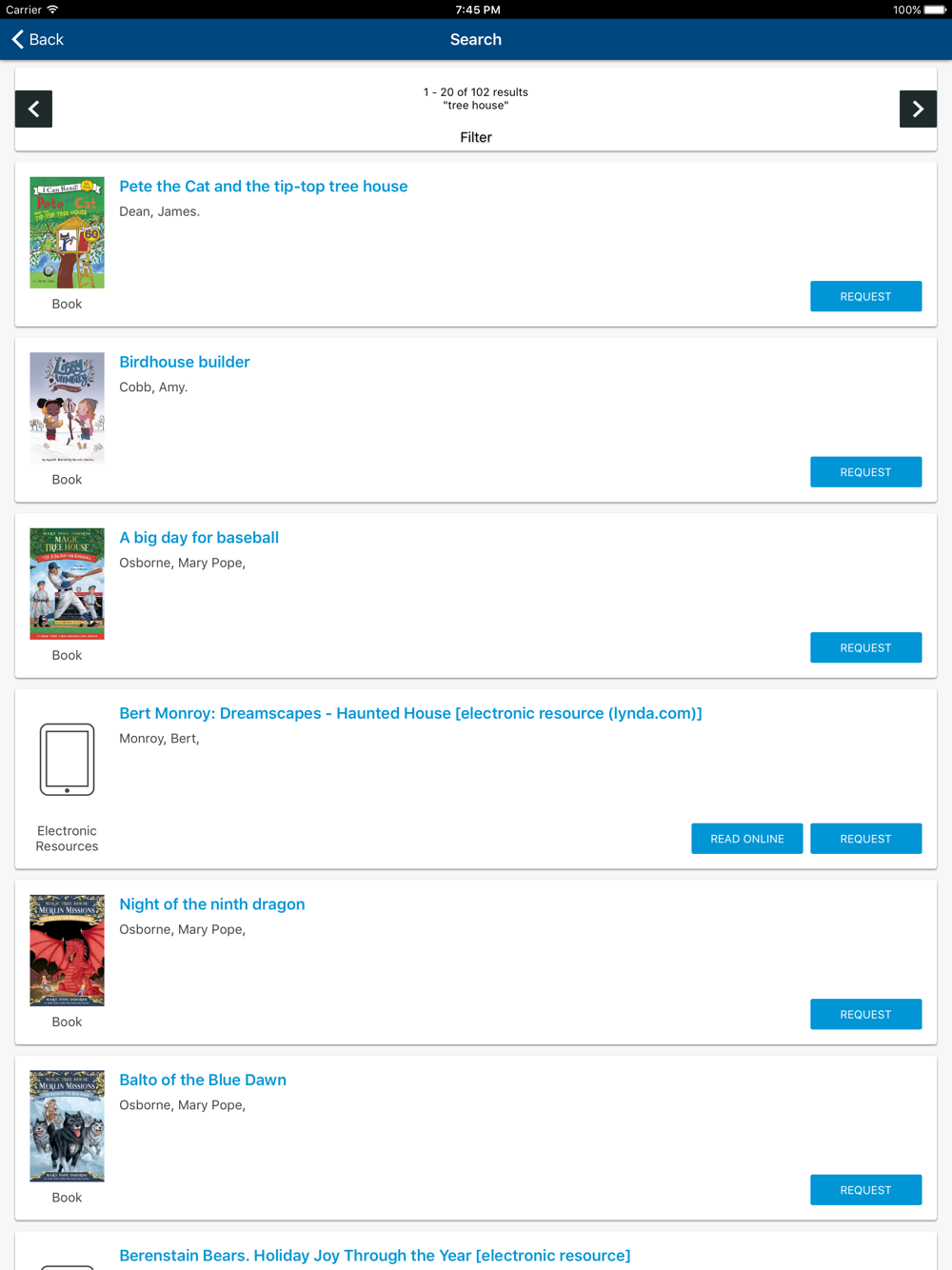Go to next results page arrow
This screenshot has width=952, height=1270.
(x=918, y=109)
